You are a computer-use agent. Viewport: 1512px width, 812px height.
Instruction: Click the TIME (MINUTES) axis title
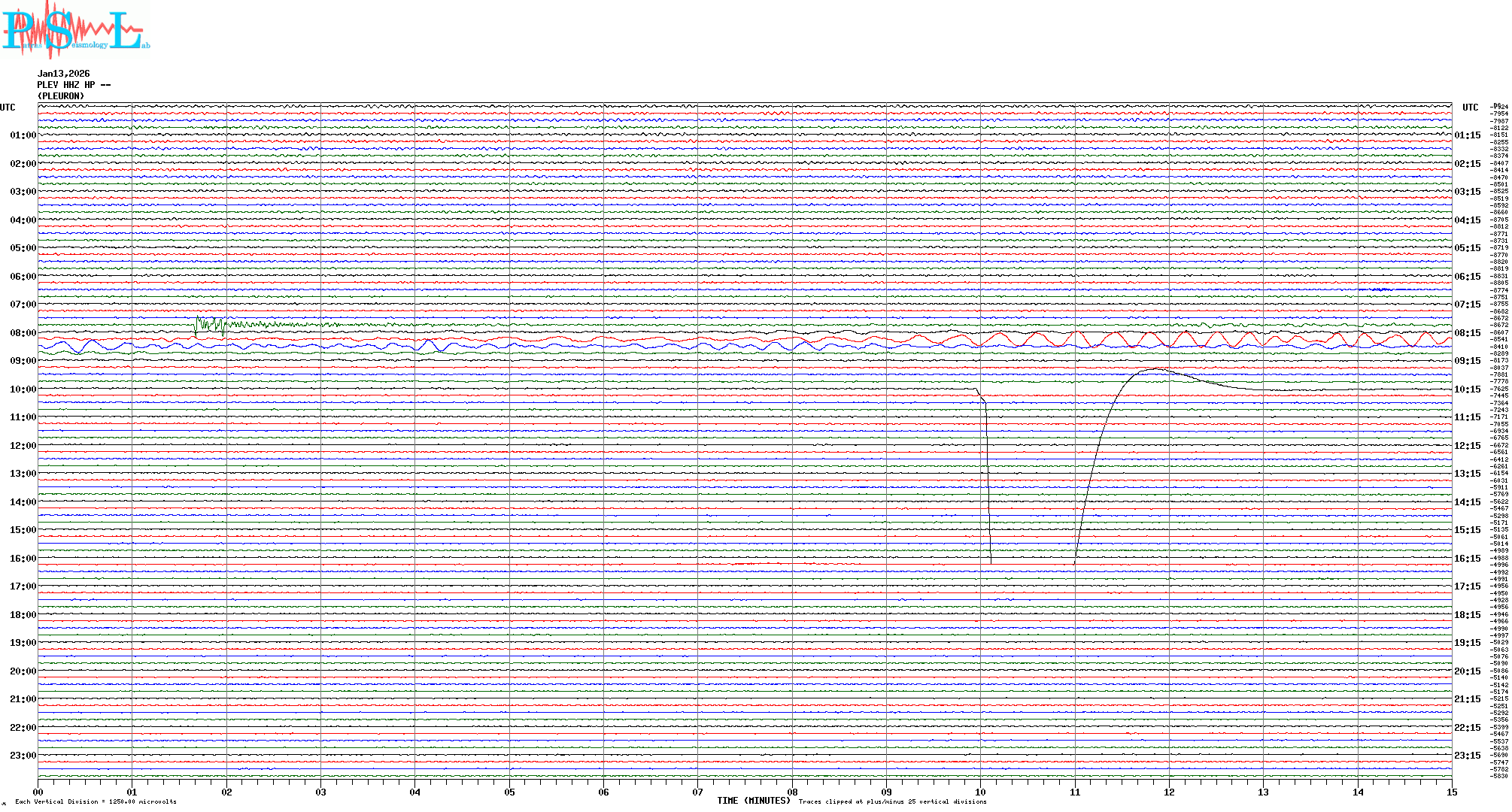753,801
